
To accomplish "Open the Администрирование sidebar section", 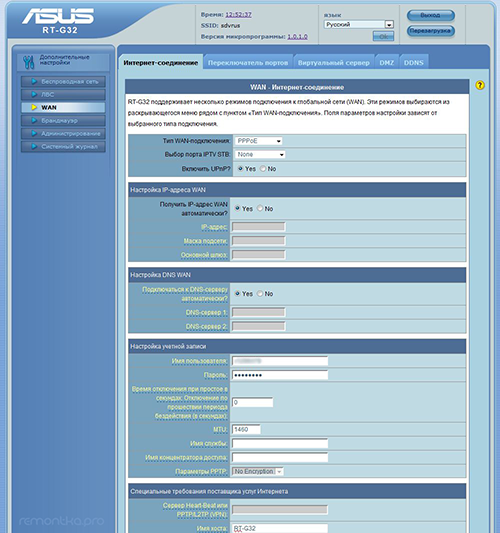I will click(x=63, y=134).
